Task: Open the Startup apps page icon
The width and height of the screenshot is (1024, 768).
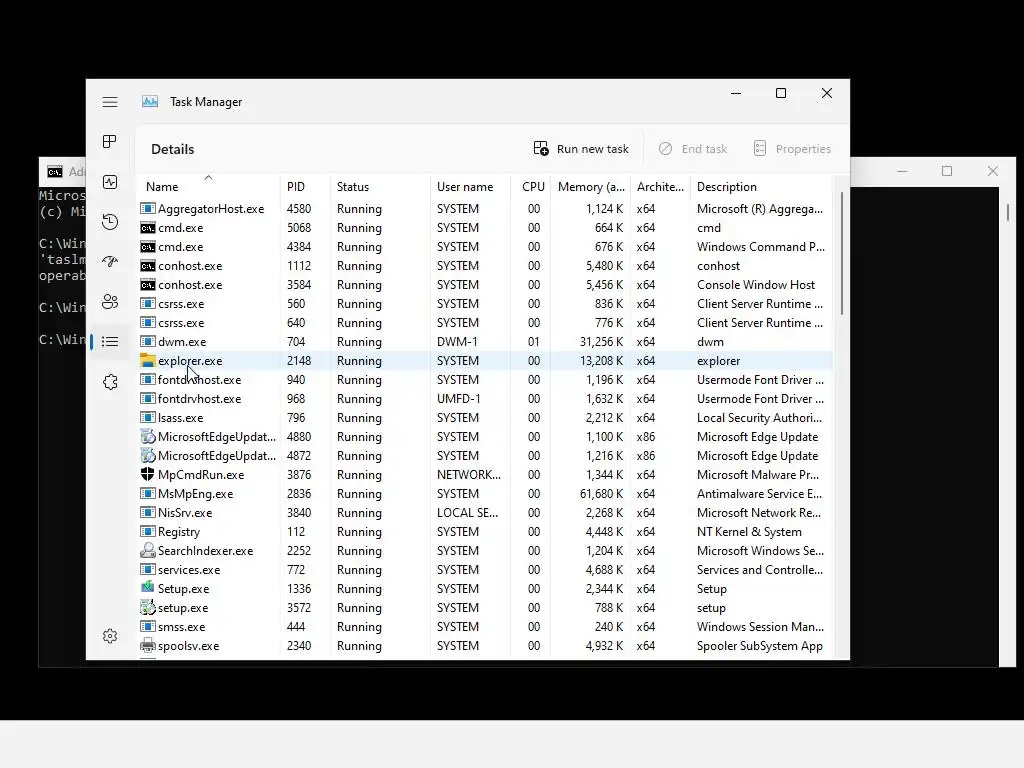Action: point(110,262)
